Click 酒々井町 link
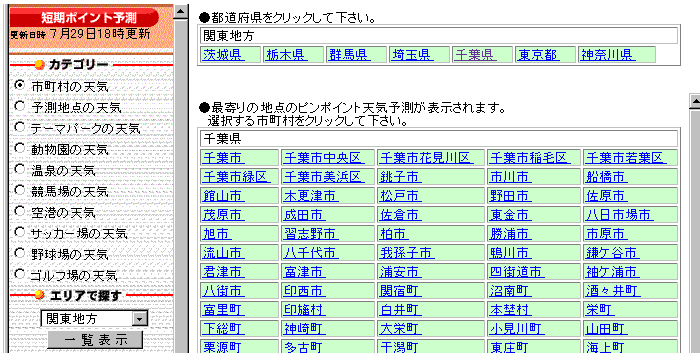The width and height of the screenshot is (700, 360). tap(613, 291)
